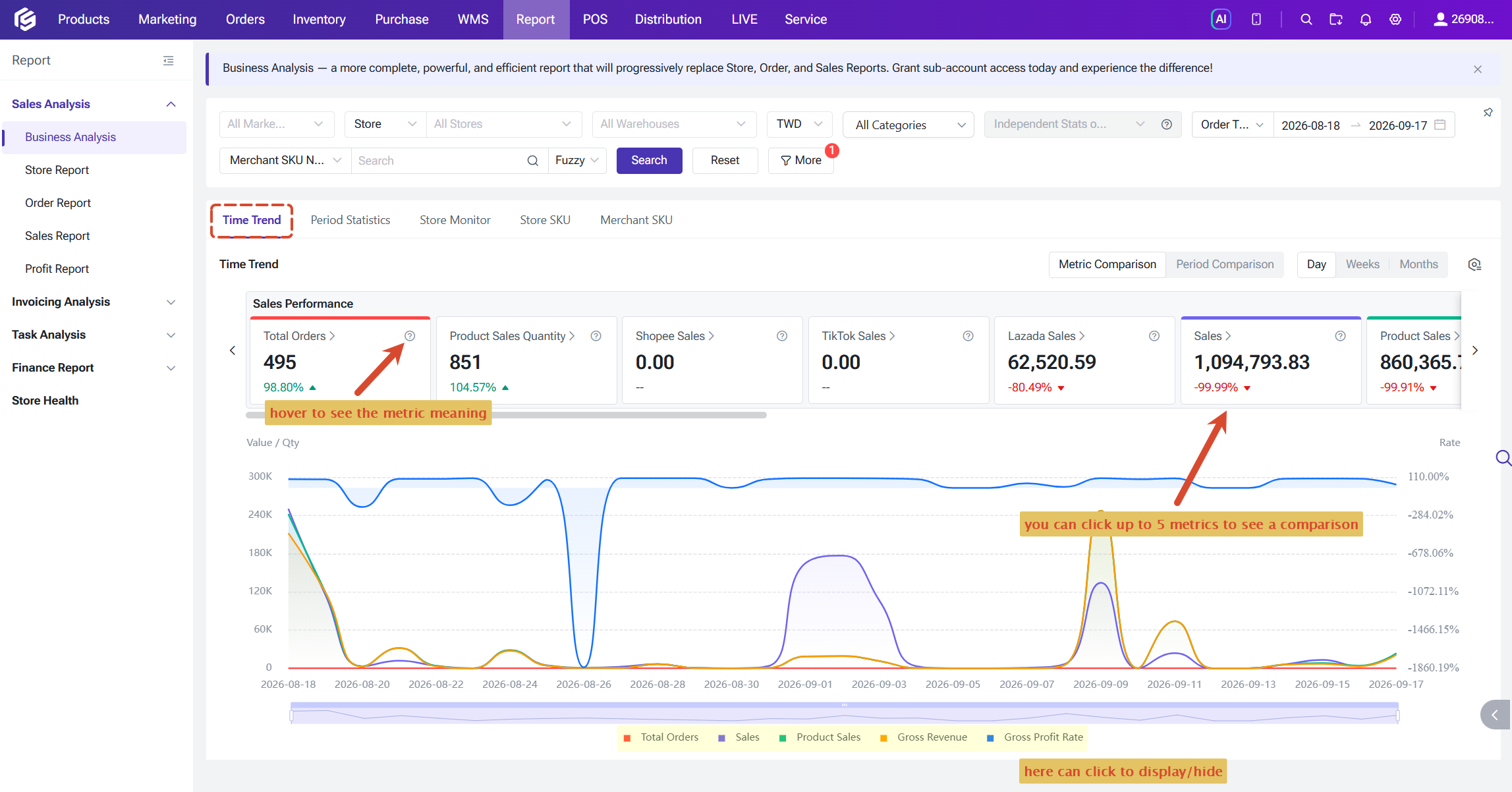This screenshot has height=792, width=1512.
Task: Toggle Gross Revenue series in legend
Action: click(x=924, y=737)
